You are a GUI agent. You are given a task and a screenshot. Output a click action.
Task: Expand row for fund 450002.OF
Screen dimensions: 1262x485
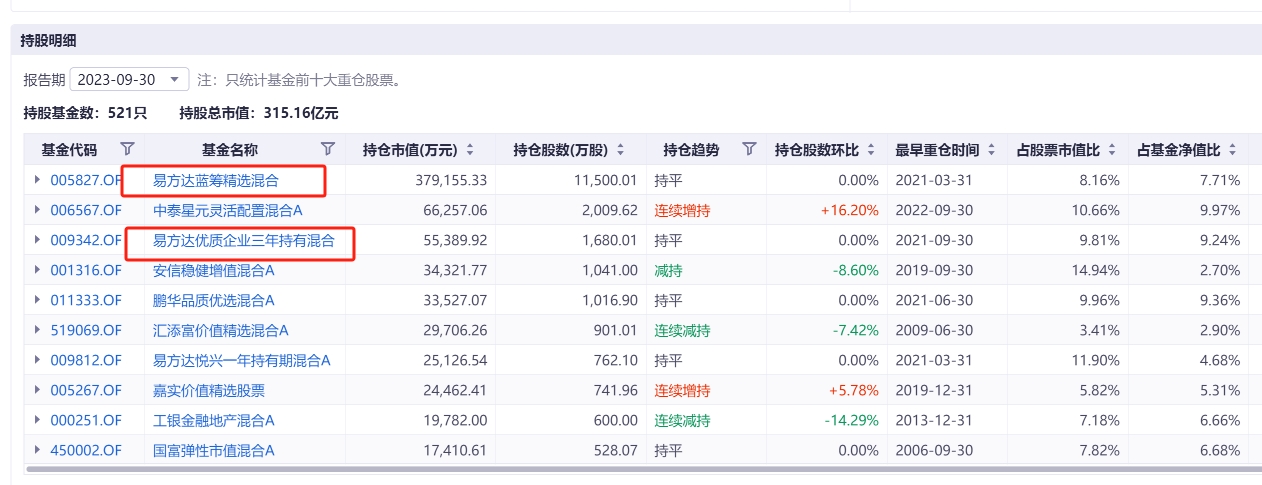point(38,450)
